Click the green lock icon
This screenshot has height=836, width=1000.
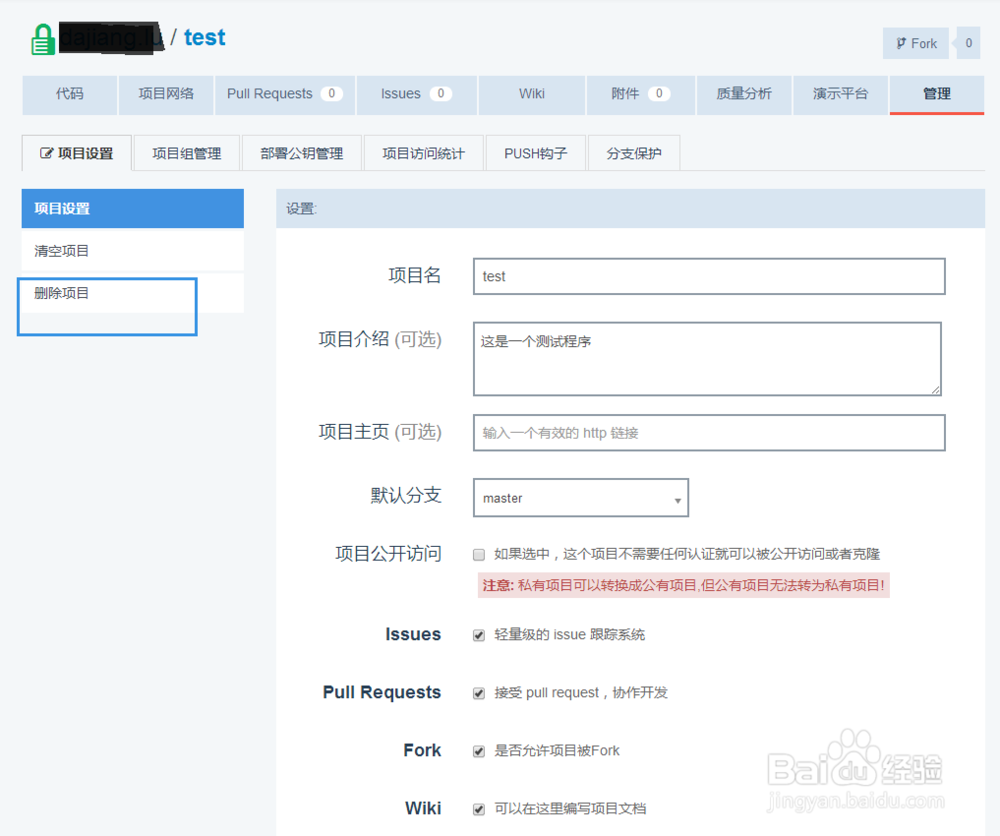pos(42,38)
